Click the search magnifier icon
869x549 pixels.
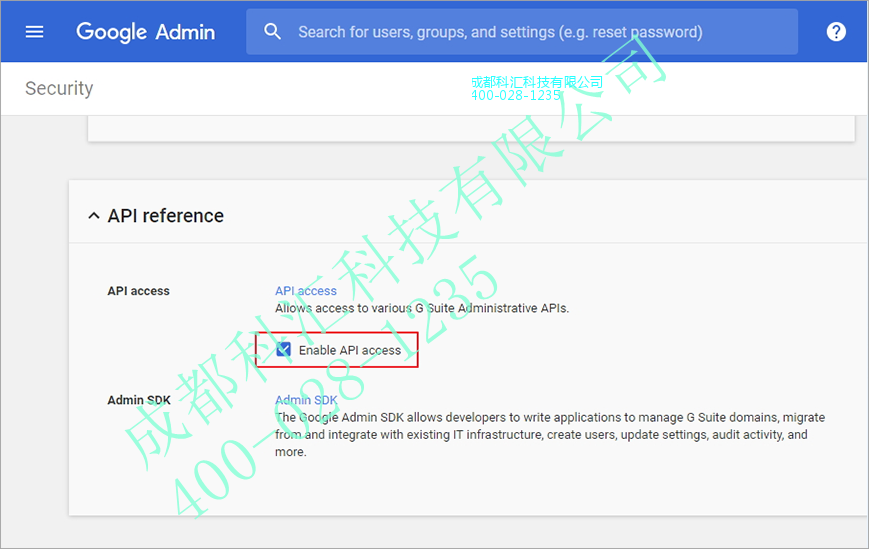coord(272,32)
